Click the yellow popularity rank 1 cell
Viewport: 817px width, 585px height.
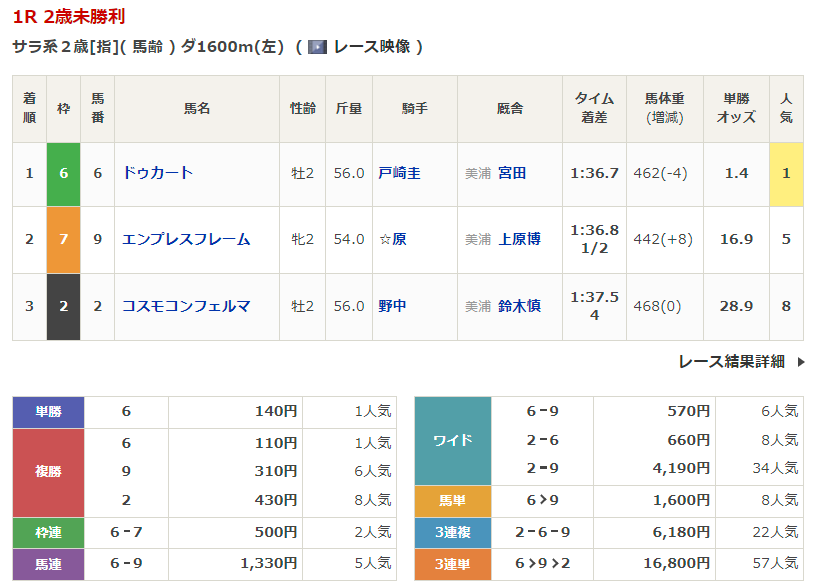pyautogui.click(x=786, y=173)
